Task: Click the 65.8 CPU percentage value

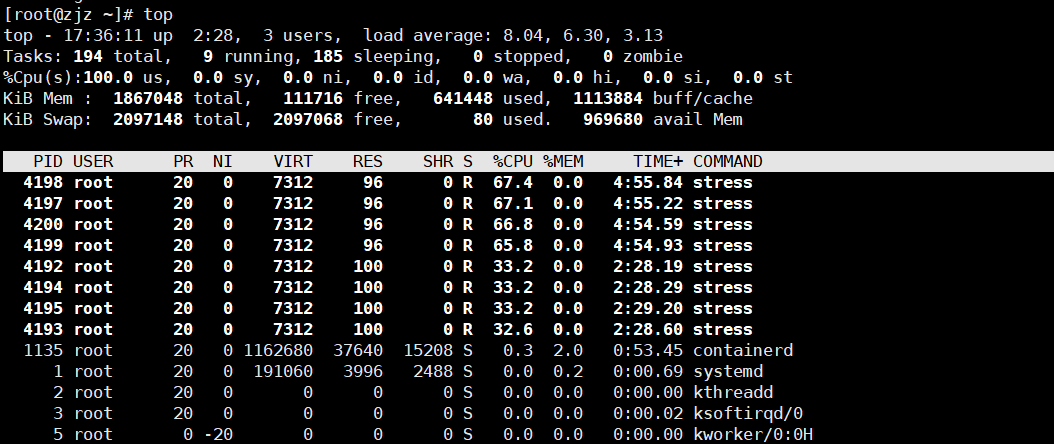Action: click(x=512, y=245)
